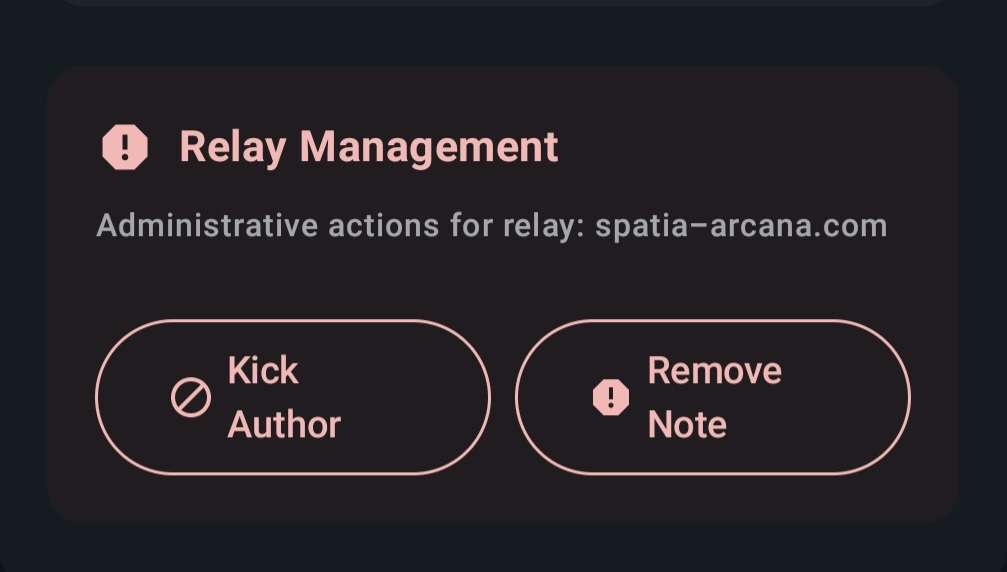Click the octagon alert icon beside Relay Management
The width and height of the screenshot is (1007, 572).
[125, 148]
